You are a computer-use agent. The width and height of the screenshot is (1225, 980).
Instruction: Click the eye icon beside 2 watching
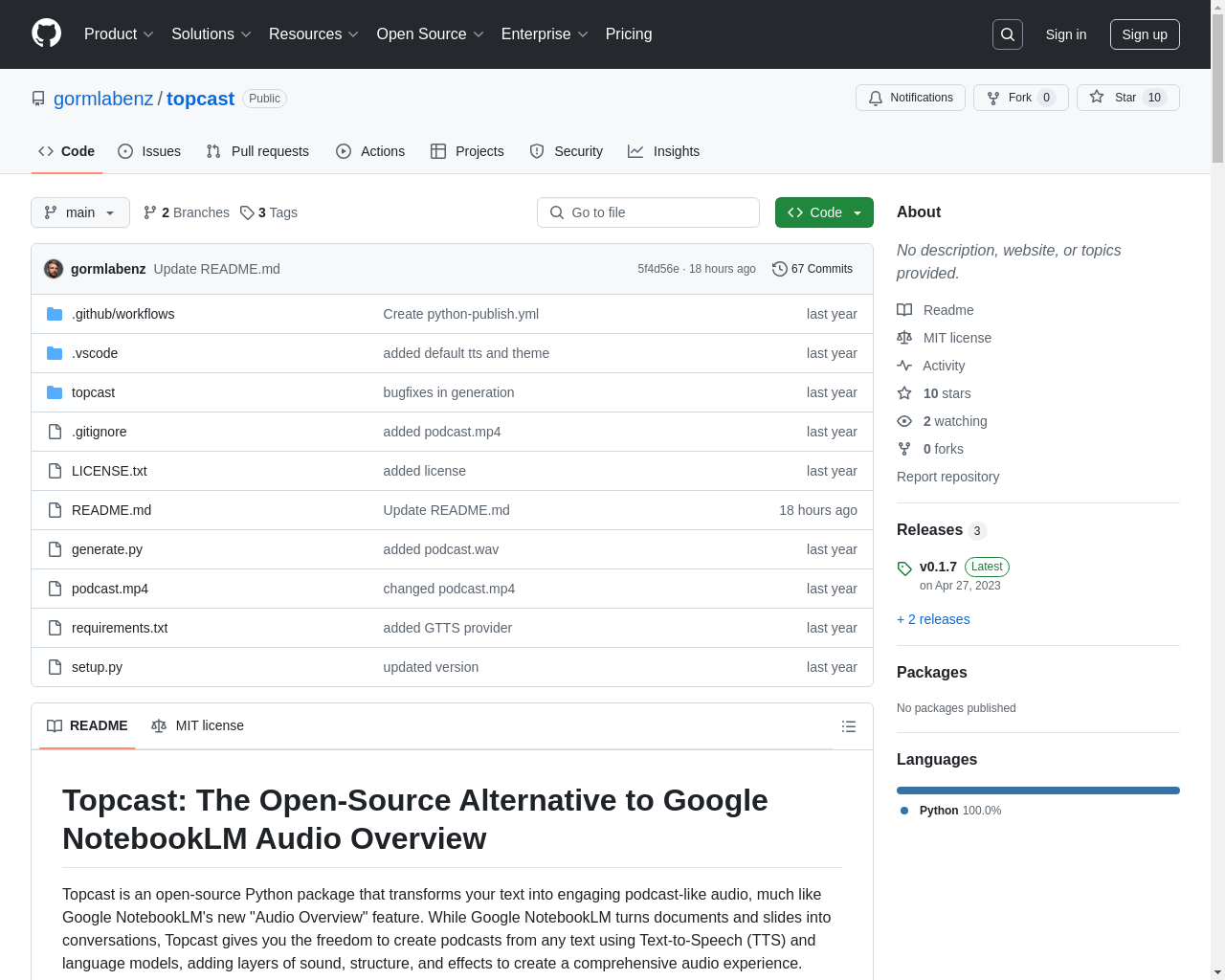[x=904, y=421]
